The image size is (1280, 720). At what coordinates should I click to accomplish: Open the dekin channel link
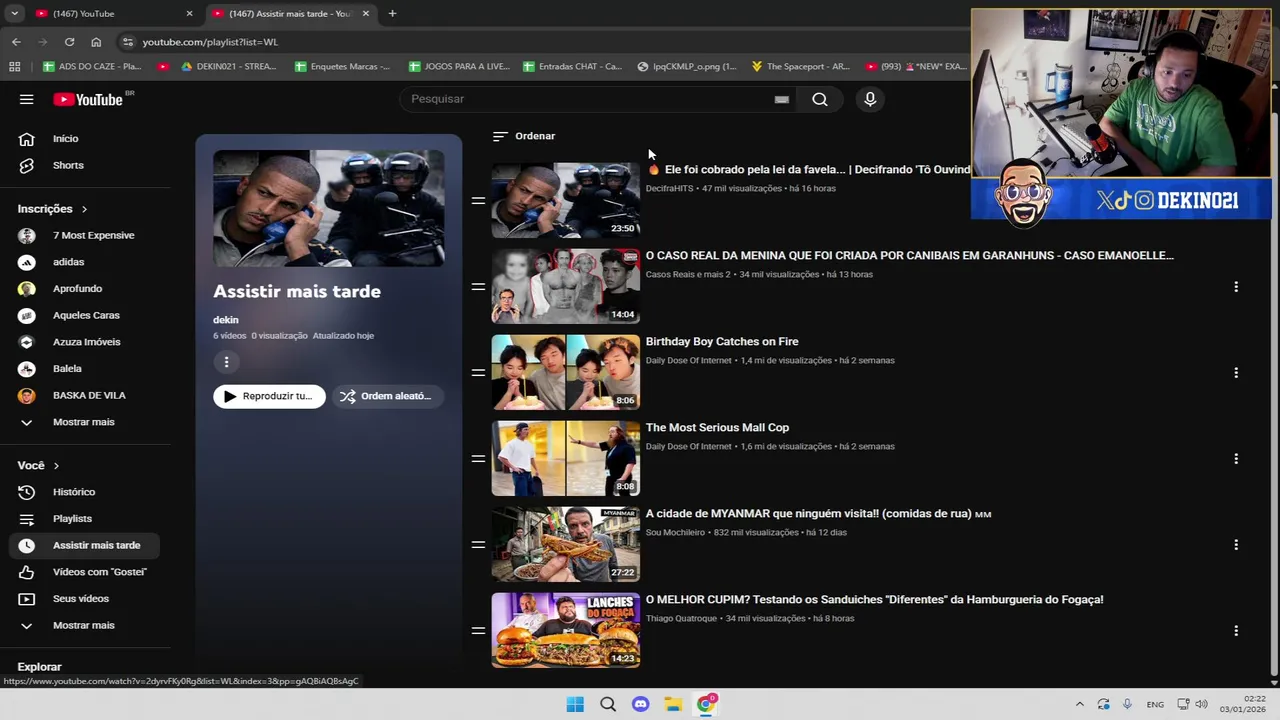pos(226,320)
